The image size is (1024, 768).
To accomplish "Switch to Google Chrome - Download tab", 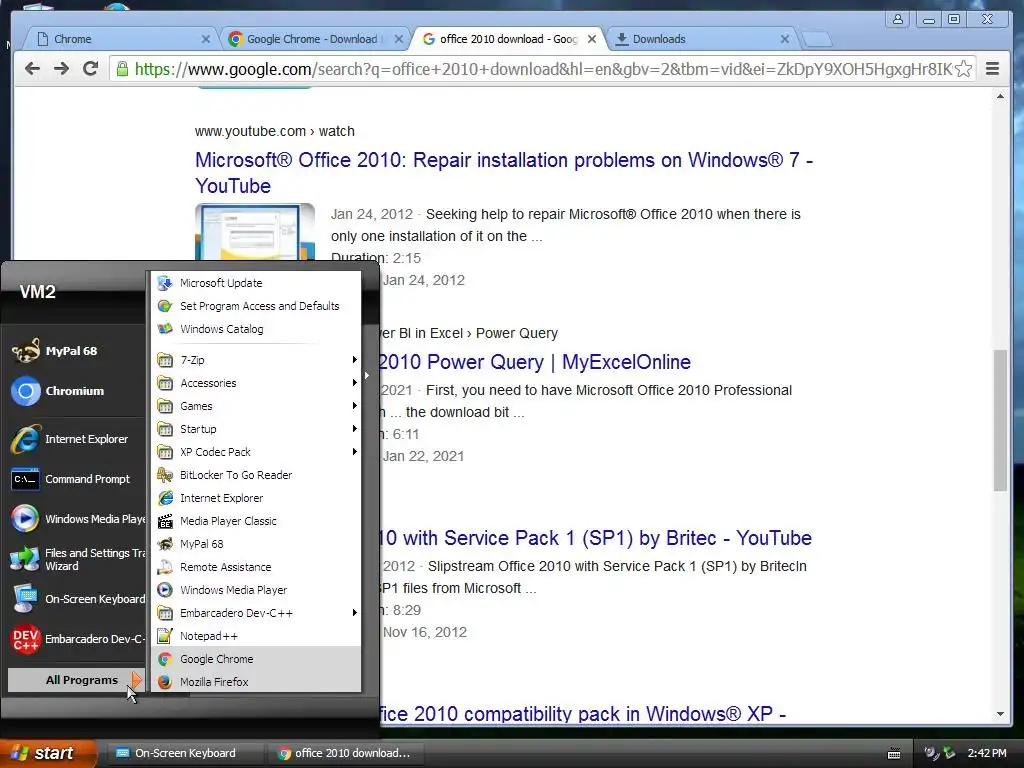I will click(313, 39).
